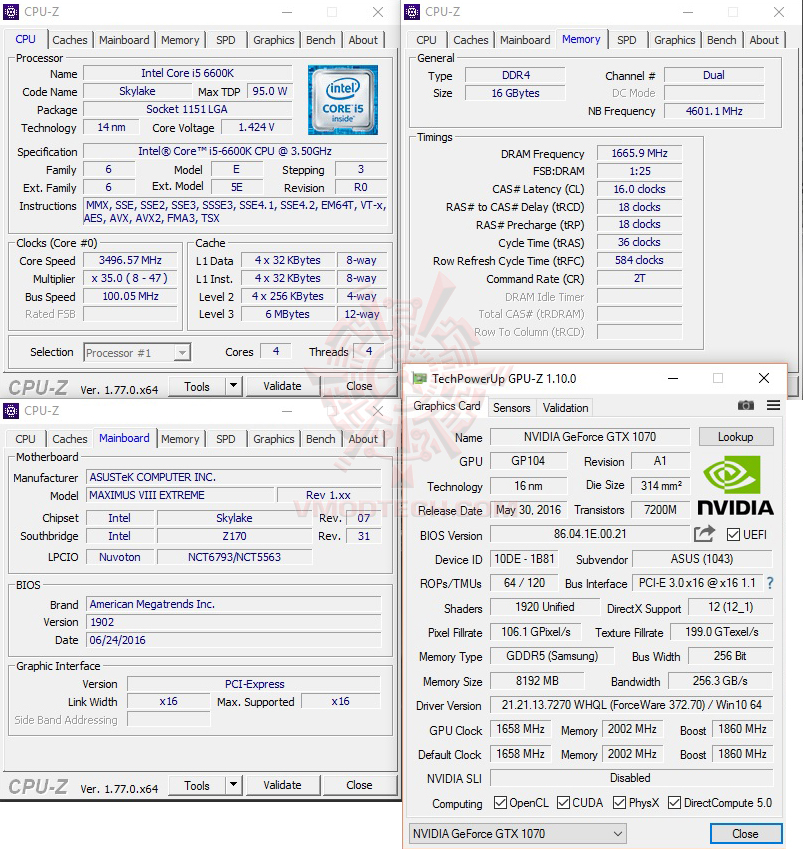Click the Command Rate value 2T
This screenshot has width=803, height=849.
coord(639,278)
